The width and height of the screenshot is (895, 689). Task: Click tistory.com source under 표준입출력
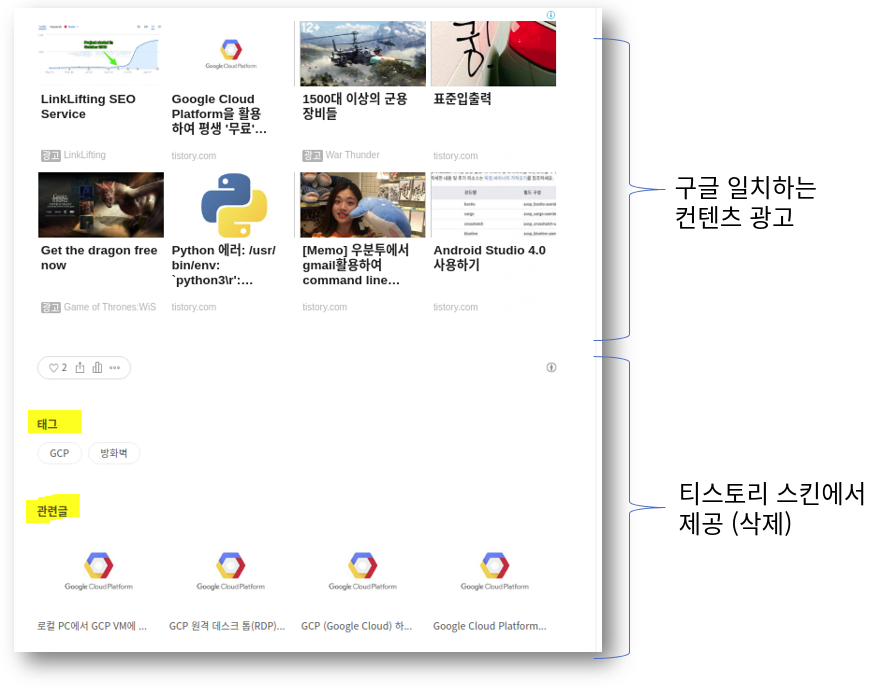(455, 155)
